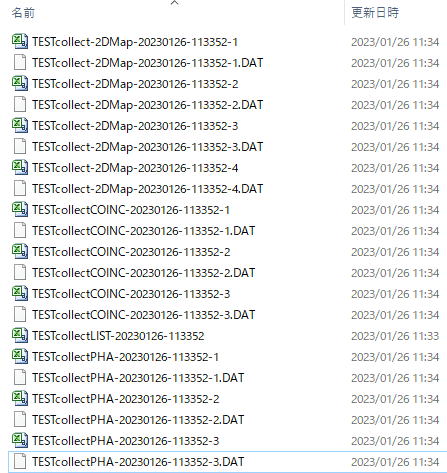The height and width of the screenshot is (473, 447).
Task: Sort by the 名前 column header
Action: (23, 13)
